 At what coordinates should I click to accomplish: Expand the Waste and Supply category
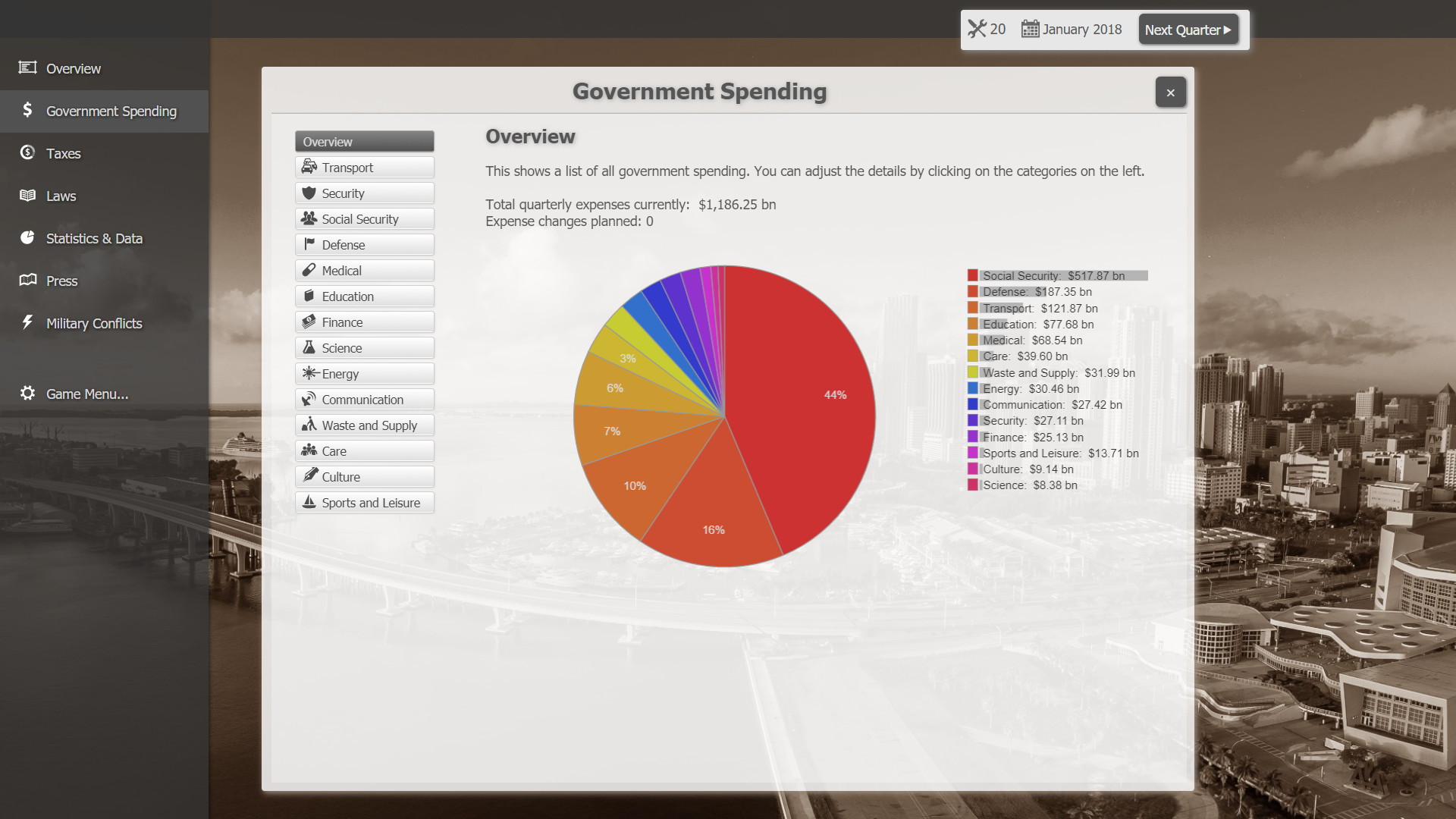[x=365, y=425]
